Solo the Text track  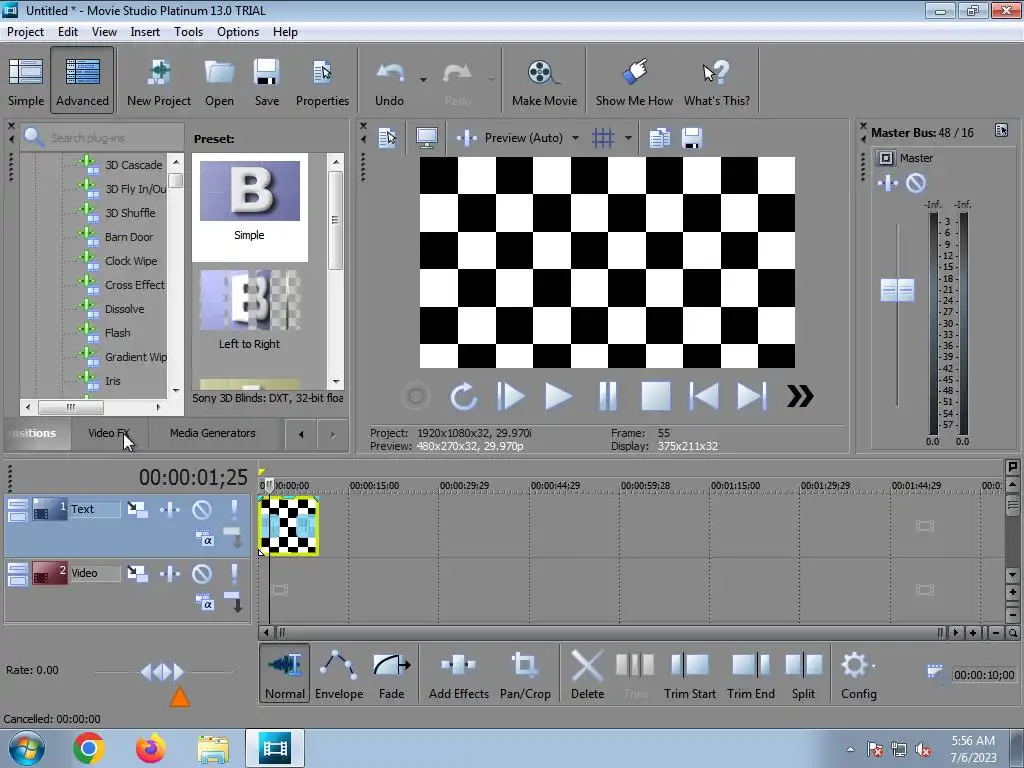[234, 509]
